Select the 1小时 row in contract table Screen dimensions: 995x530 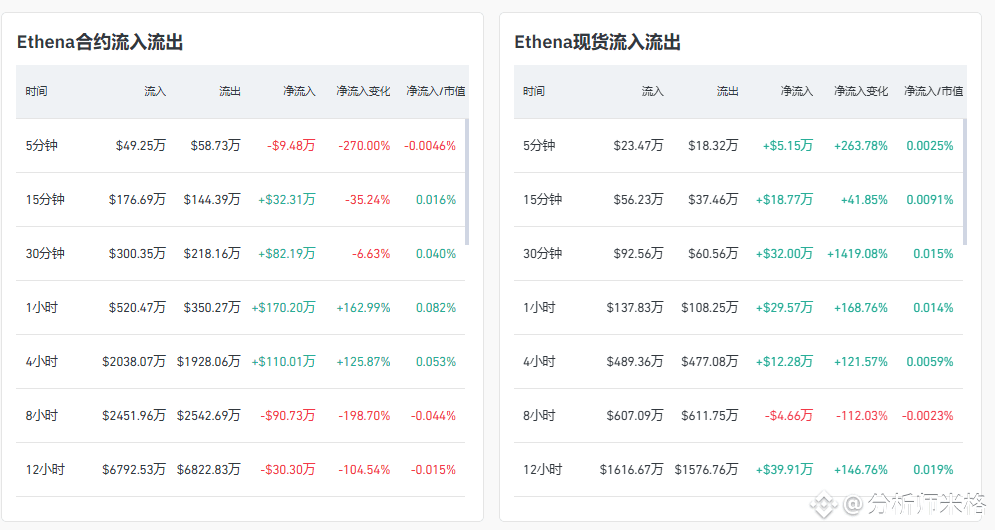(241, 307)
